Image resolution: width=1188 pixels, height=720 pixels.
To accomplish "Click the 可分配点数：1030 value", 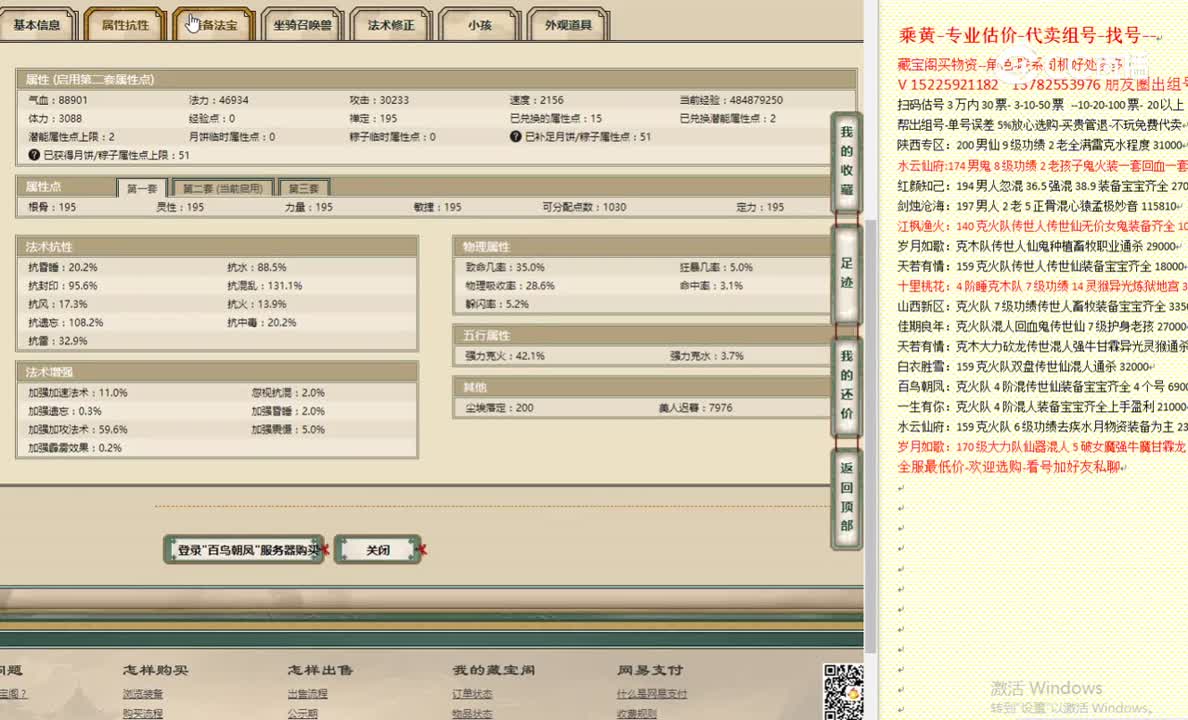I will tap(584, 207).
